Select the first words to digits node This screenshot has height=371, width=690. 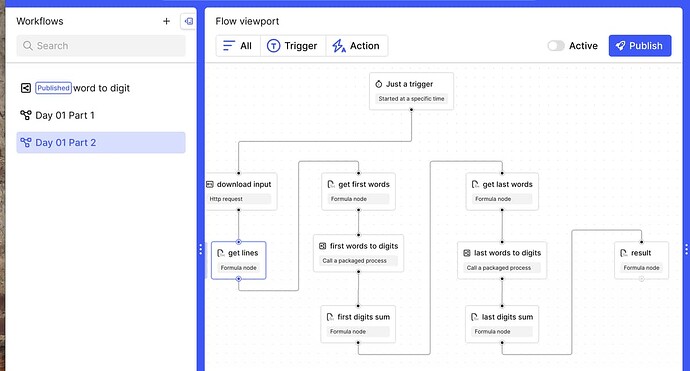tap(358, 253)
